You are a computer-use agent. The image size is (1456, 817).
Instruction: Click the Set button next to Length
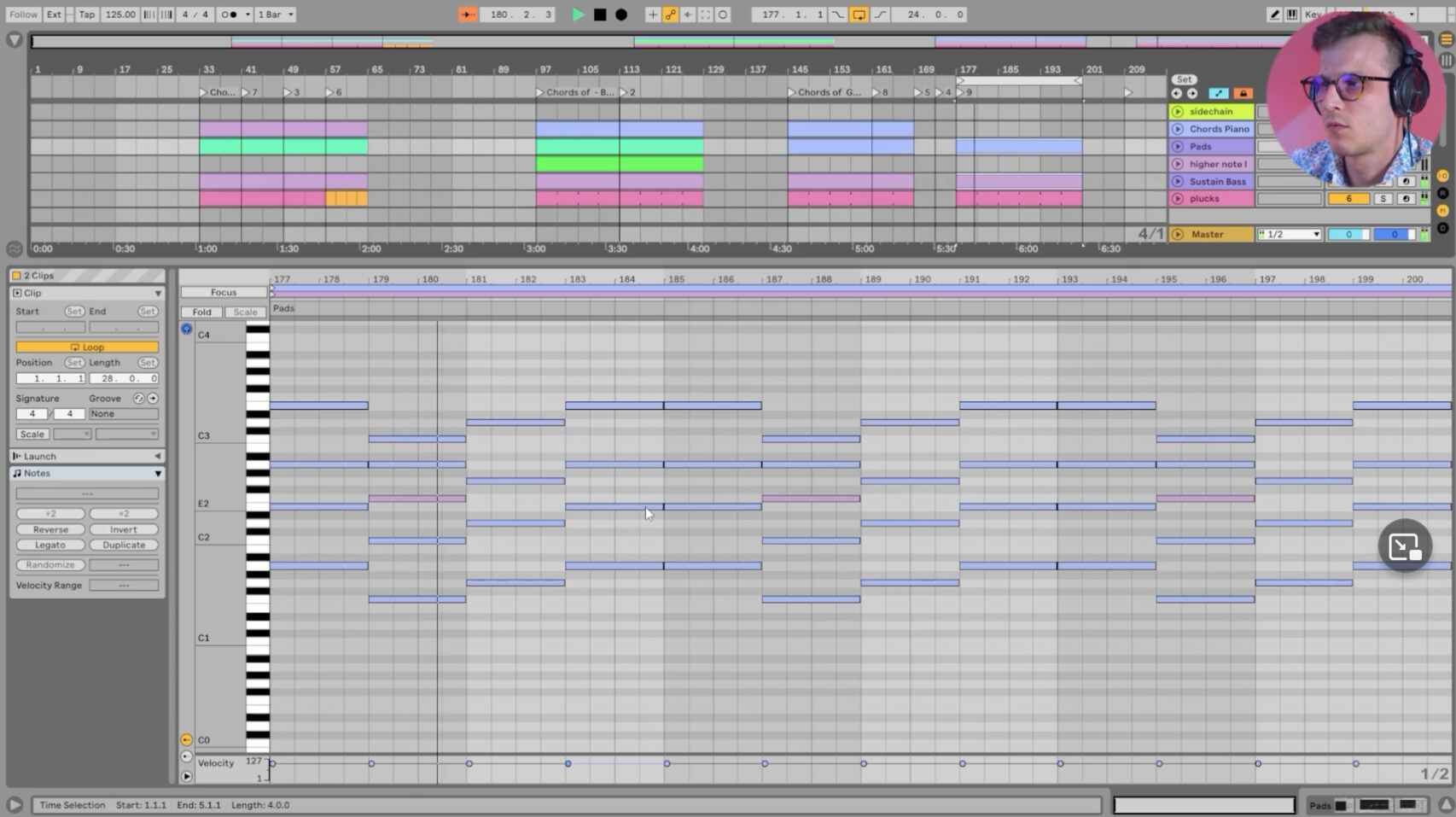[148, 363]
